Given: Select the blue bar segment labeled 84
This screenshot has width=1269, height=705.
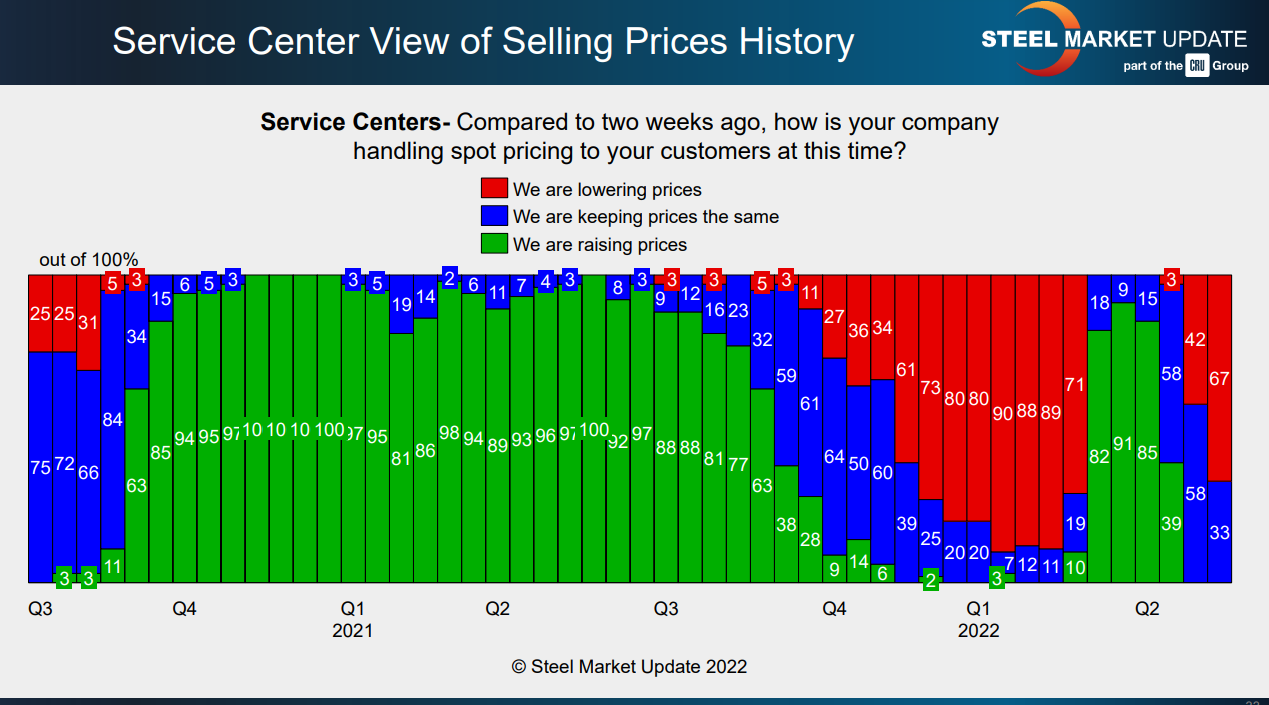Looking at the screenshot, I should 112,419.
